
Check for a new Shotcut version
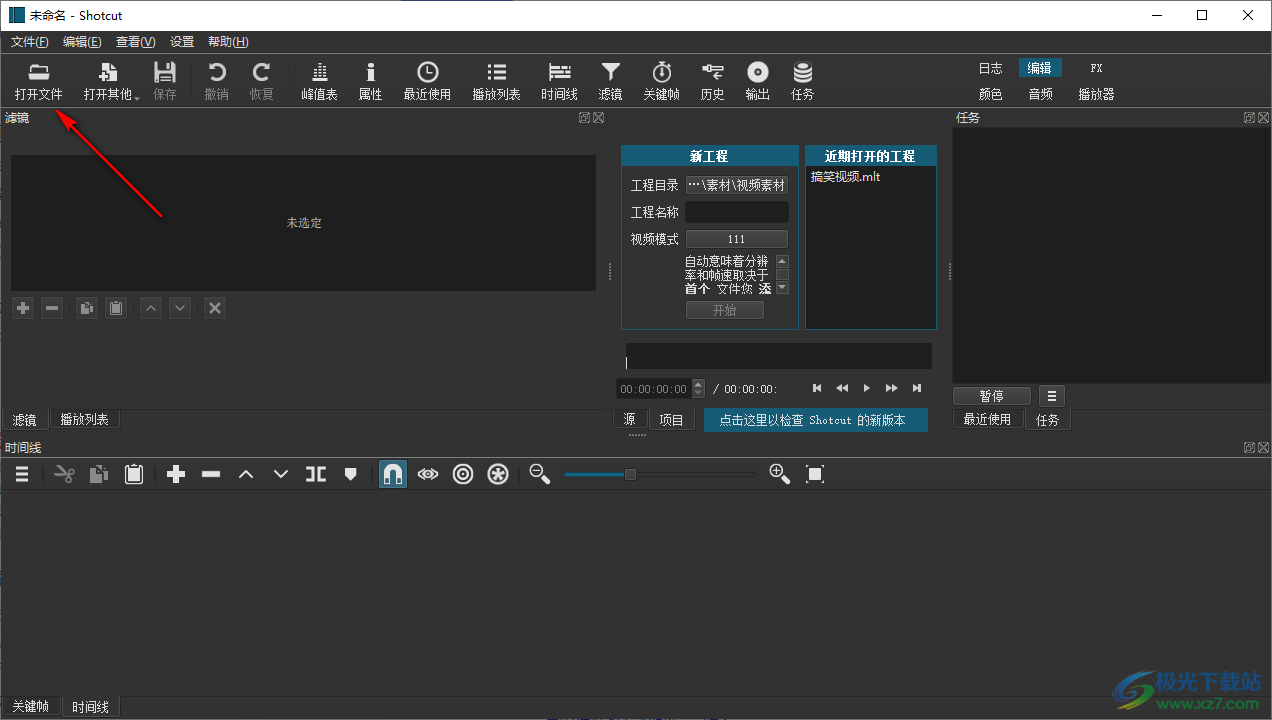816,420
